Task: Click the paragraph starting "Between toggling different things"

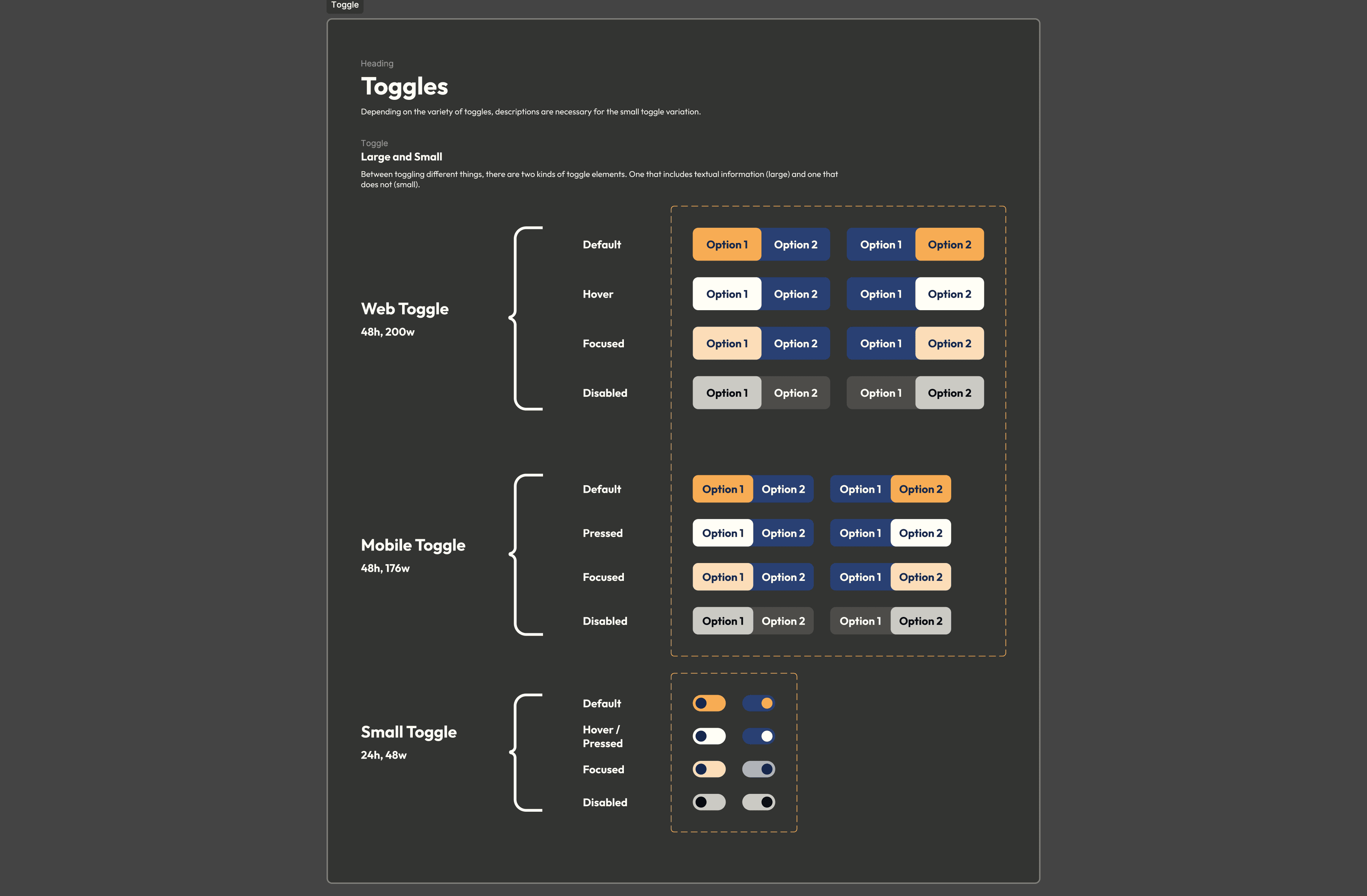Action: [x=599, y=179]
